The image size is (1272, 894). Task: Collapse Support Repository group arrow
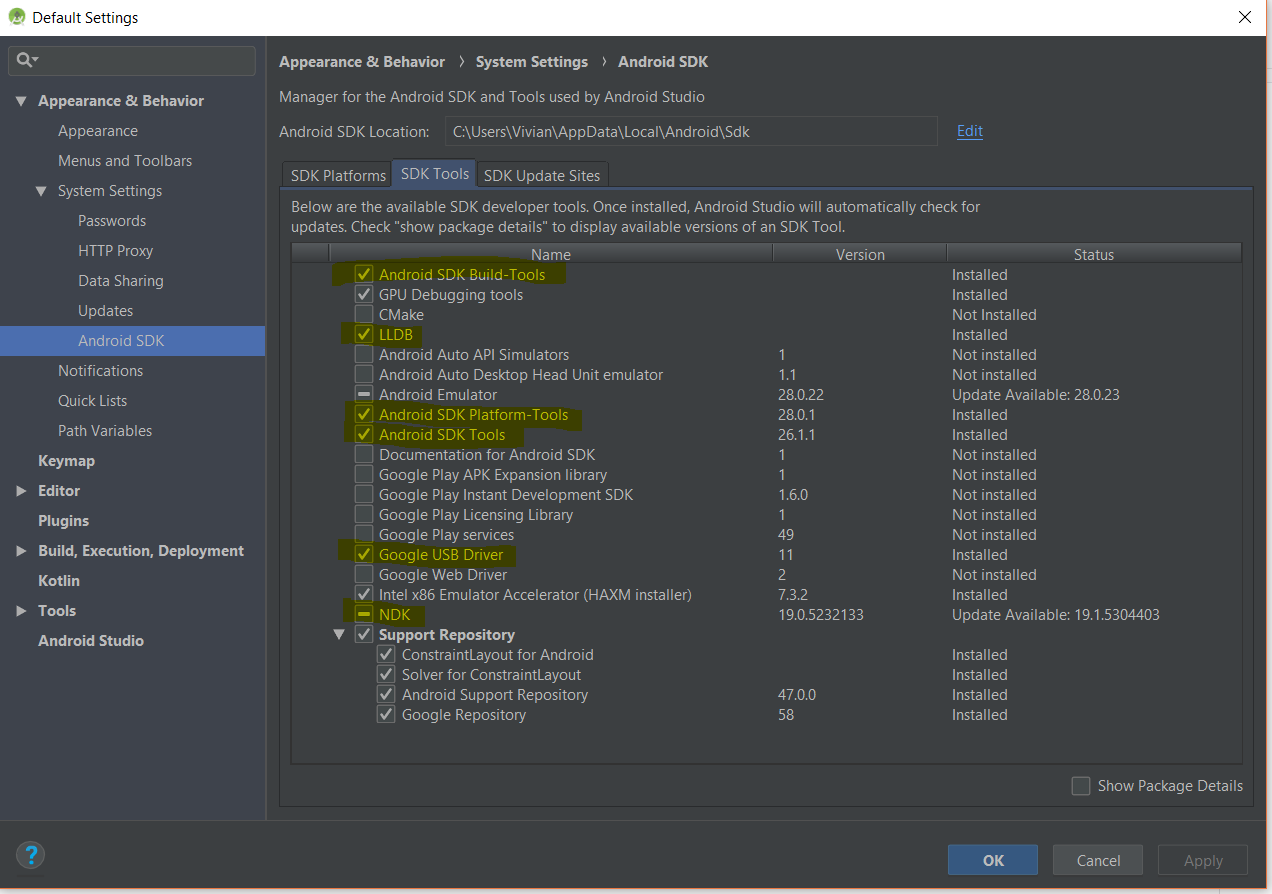point(339,634)
